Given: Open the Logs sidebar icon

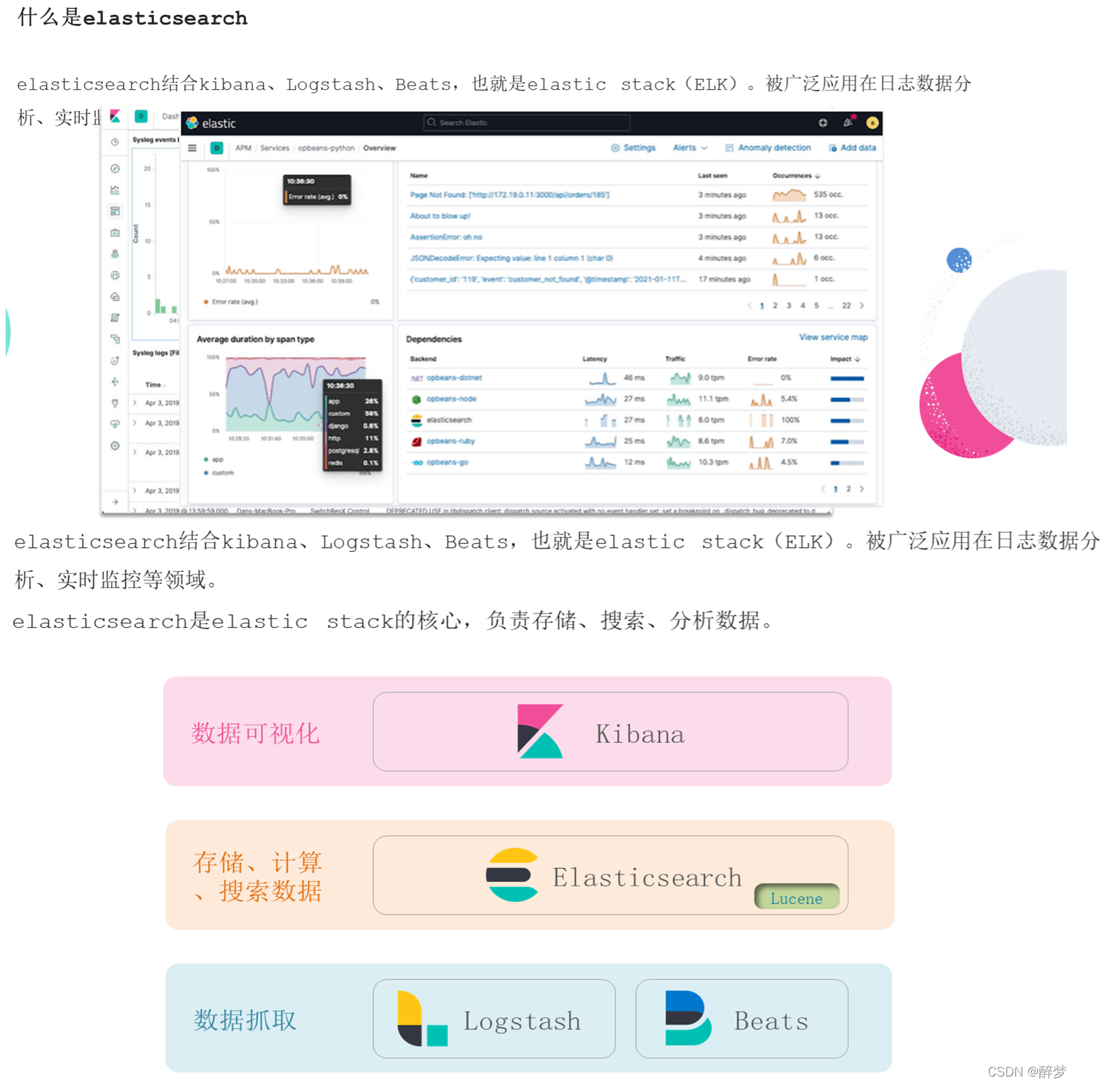Looking at the screenshot, I should (x=115, y=318).
